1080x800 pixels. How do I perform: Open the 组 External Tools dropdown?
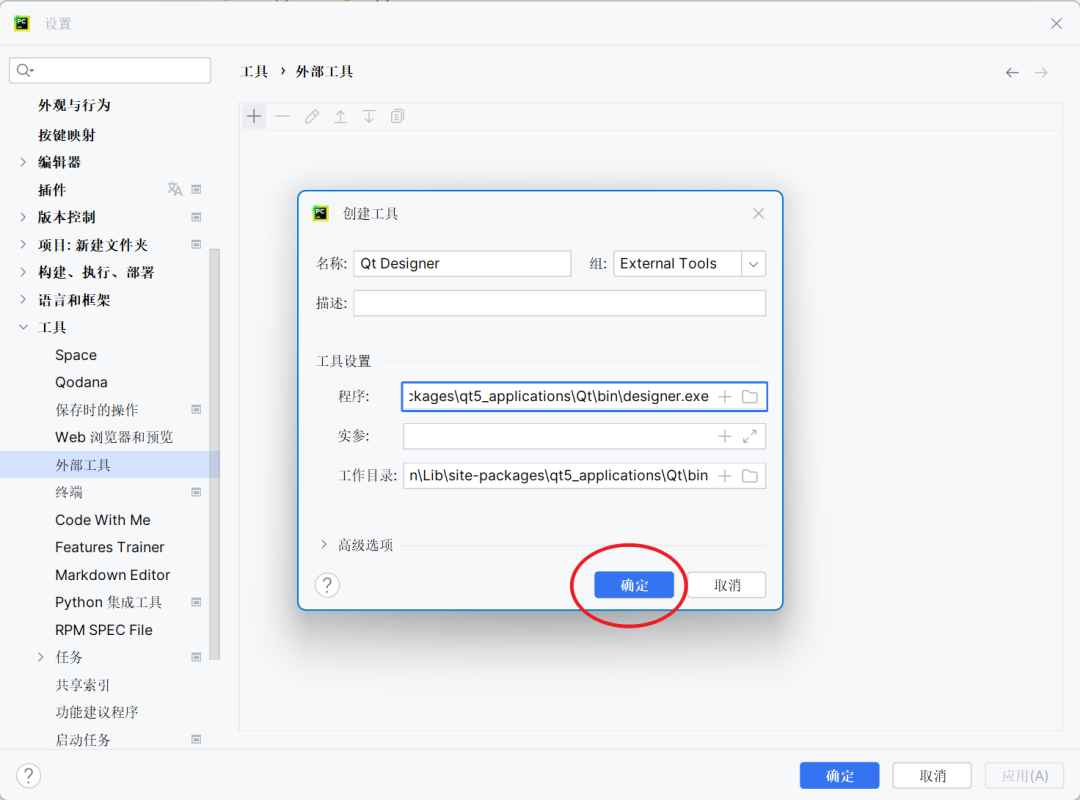(754, 264)
